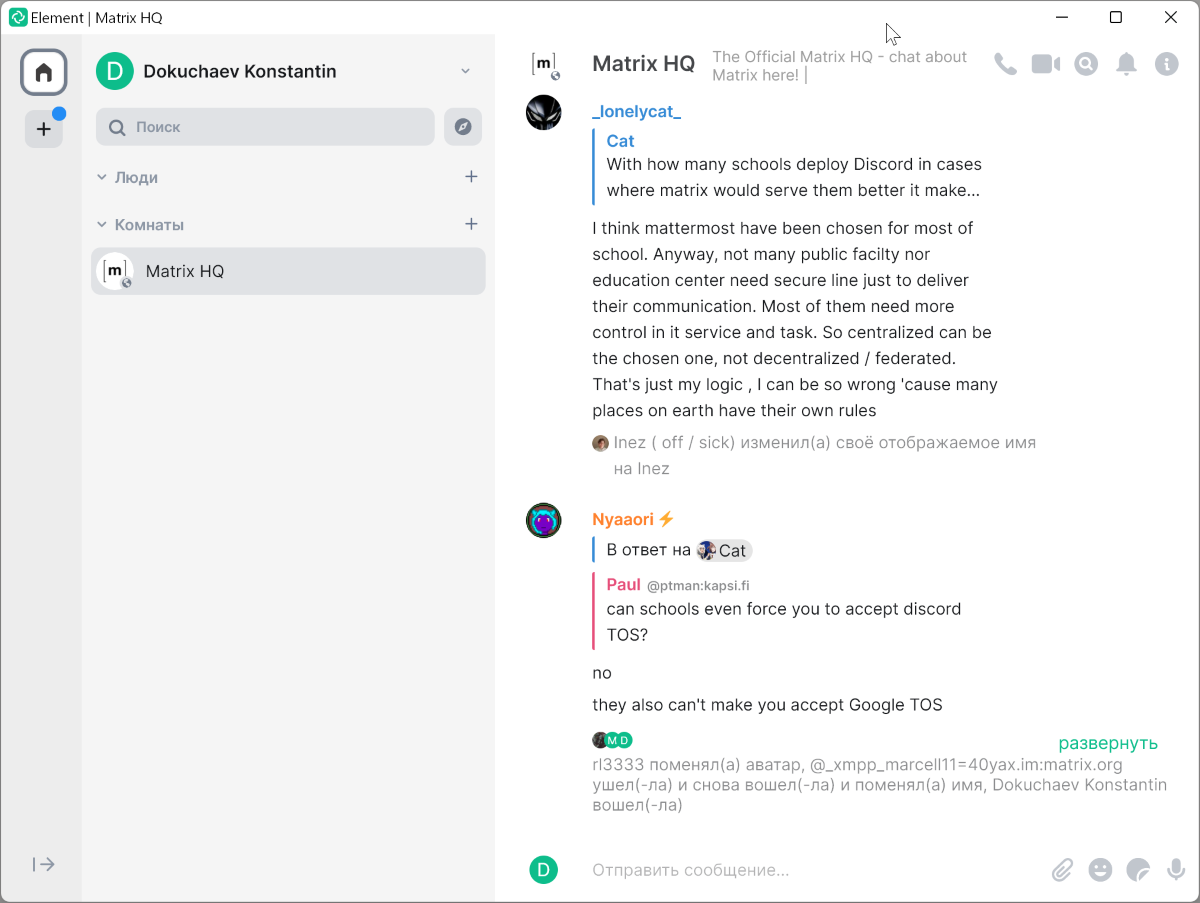Open user avatar D in sidebar header
The height and width of the screenshot is (903, 1200).
tap(114, 71)
